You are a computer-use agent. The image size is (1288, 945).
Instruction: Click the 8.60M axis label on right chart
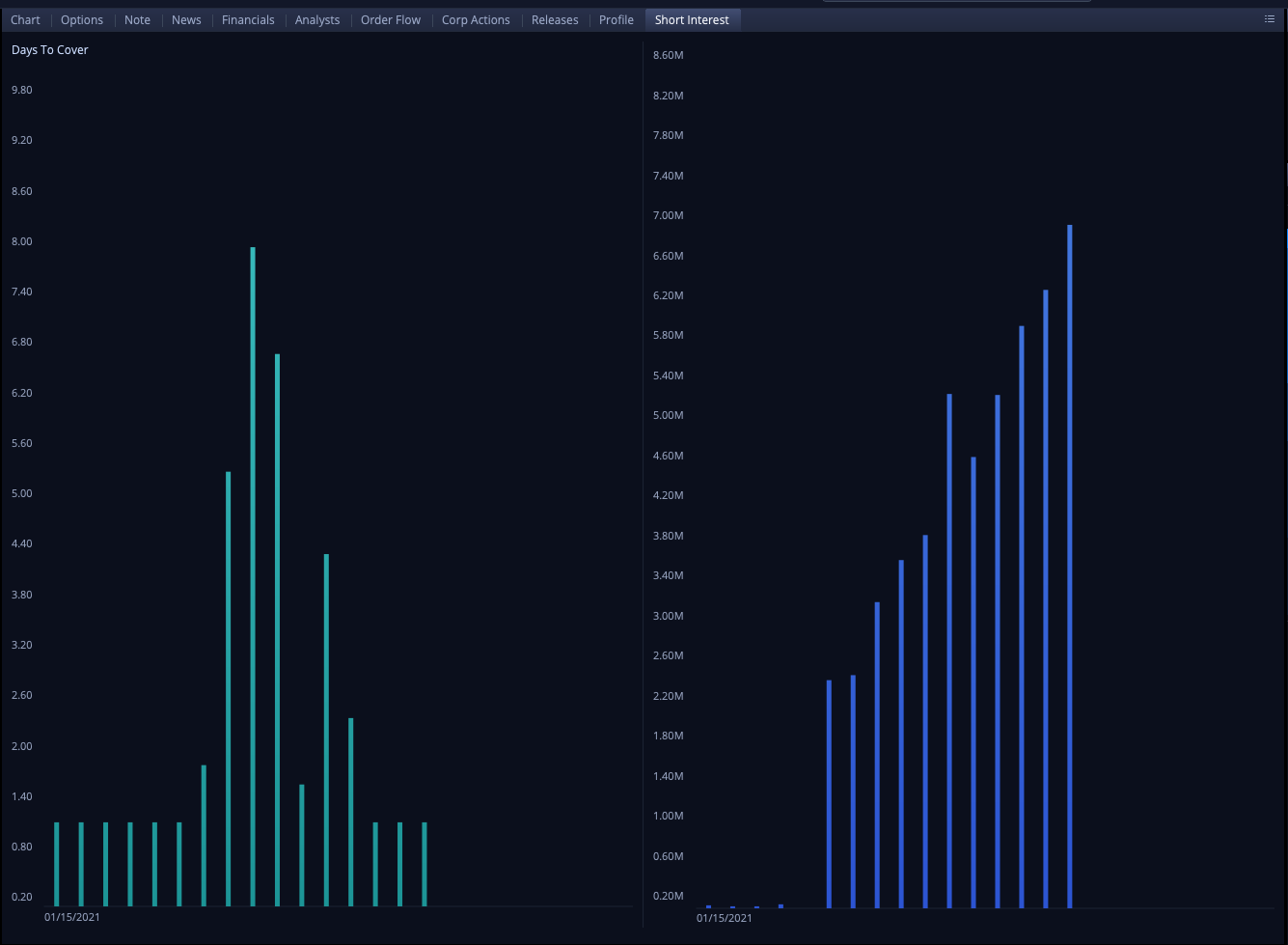tap(668, 55)
